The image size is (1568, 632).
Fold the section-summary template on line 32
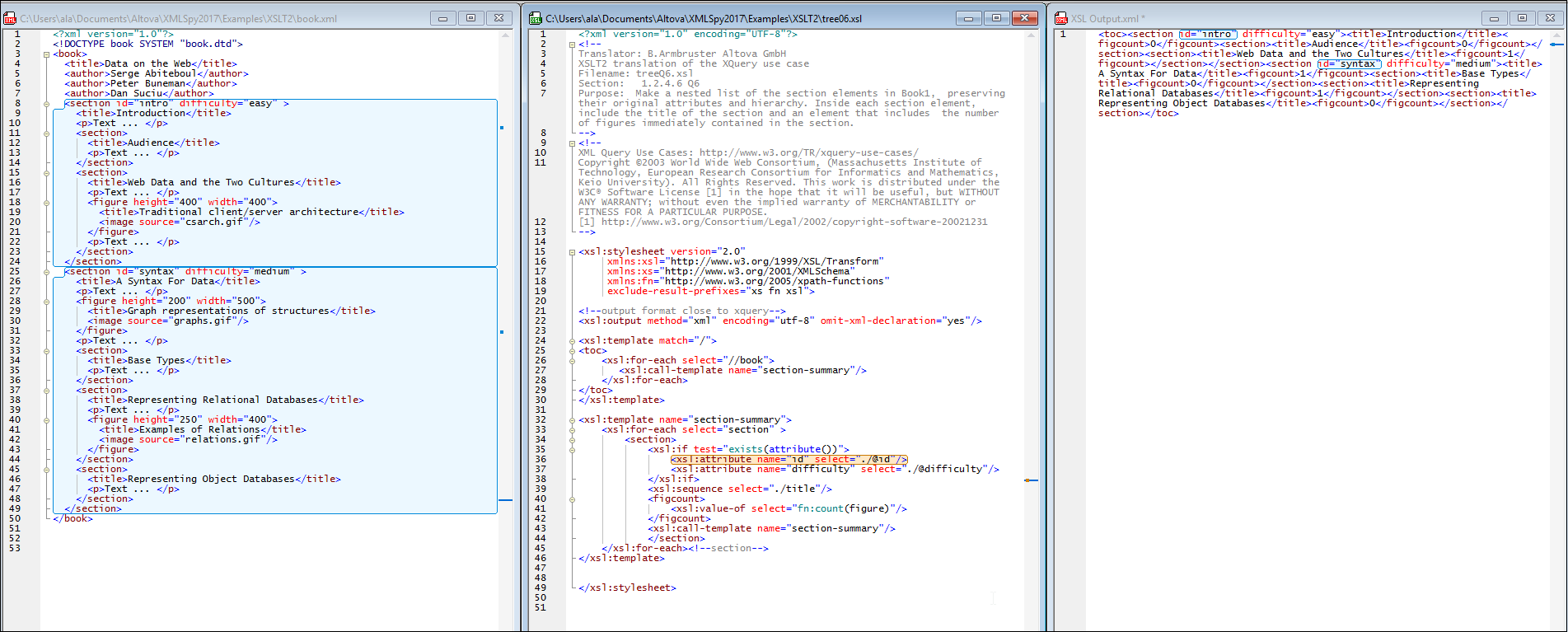pyautogui.click(x=572, y=420)
